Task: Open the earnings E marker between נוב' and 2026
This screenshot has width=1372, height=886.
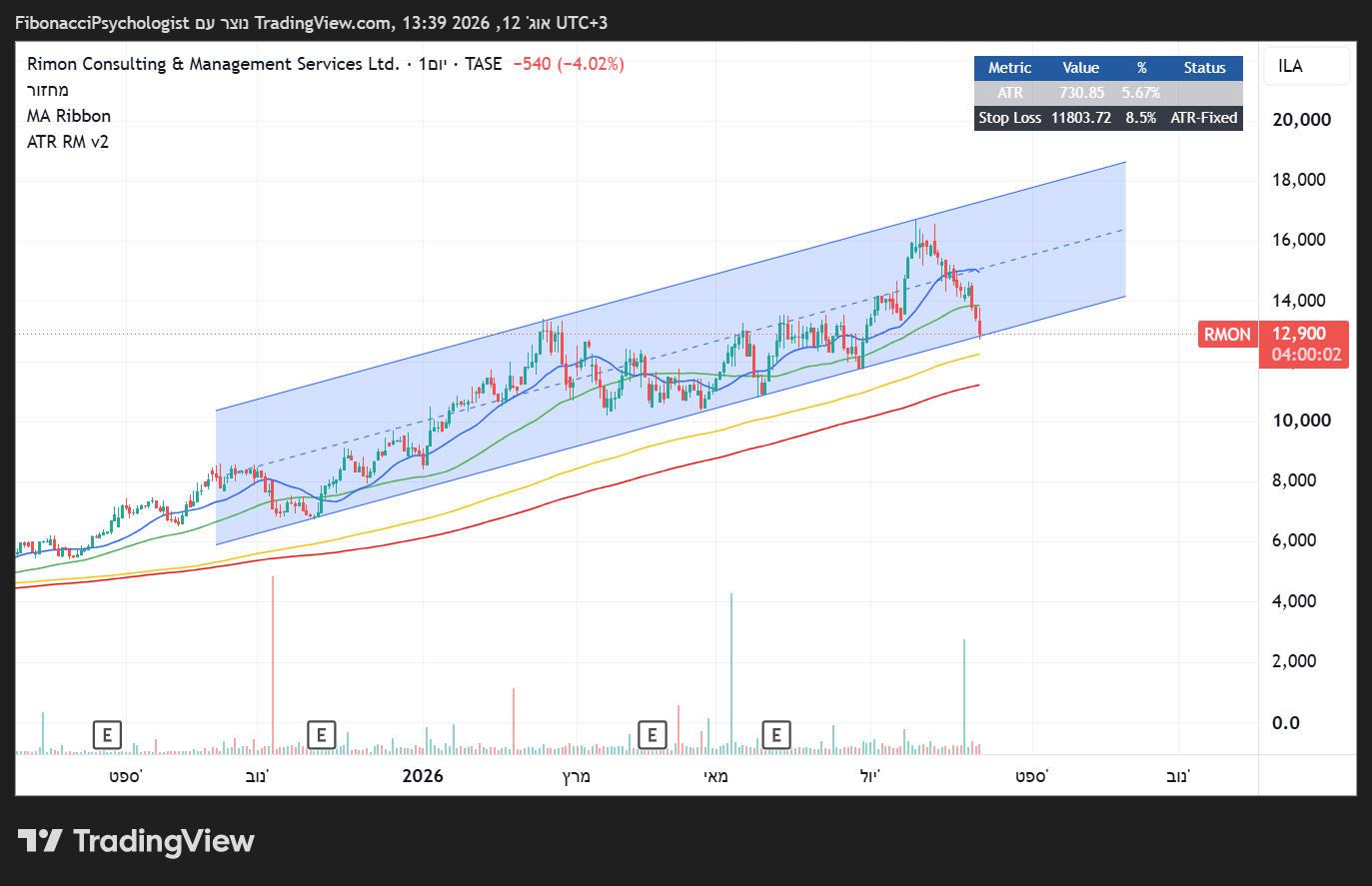Action: (x=322, y=736)
